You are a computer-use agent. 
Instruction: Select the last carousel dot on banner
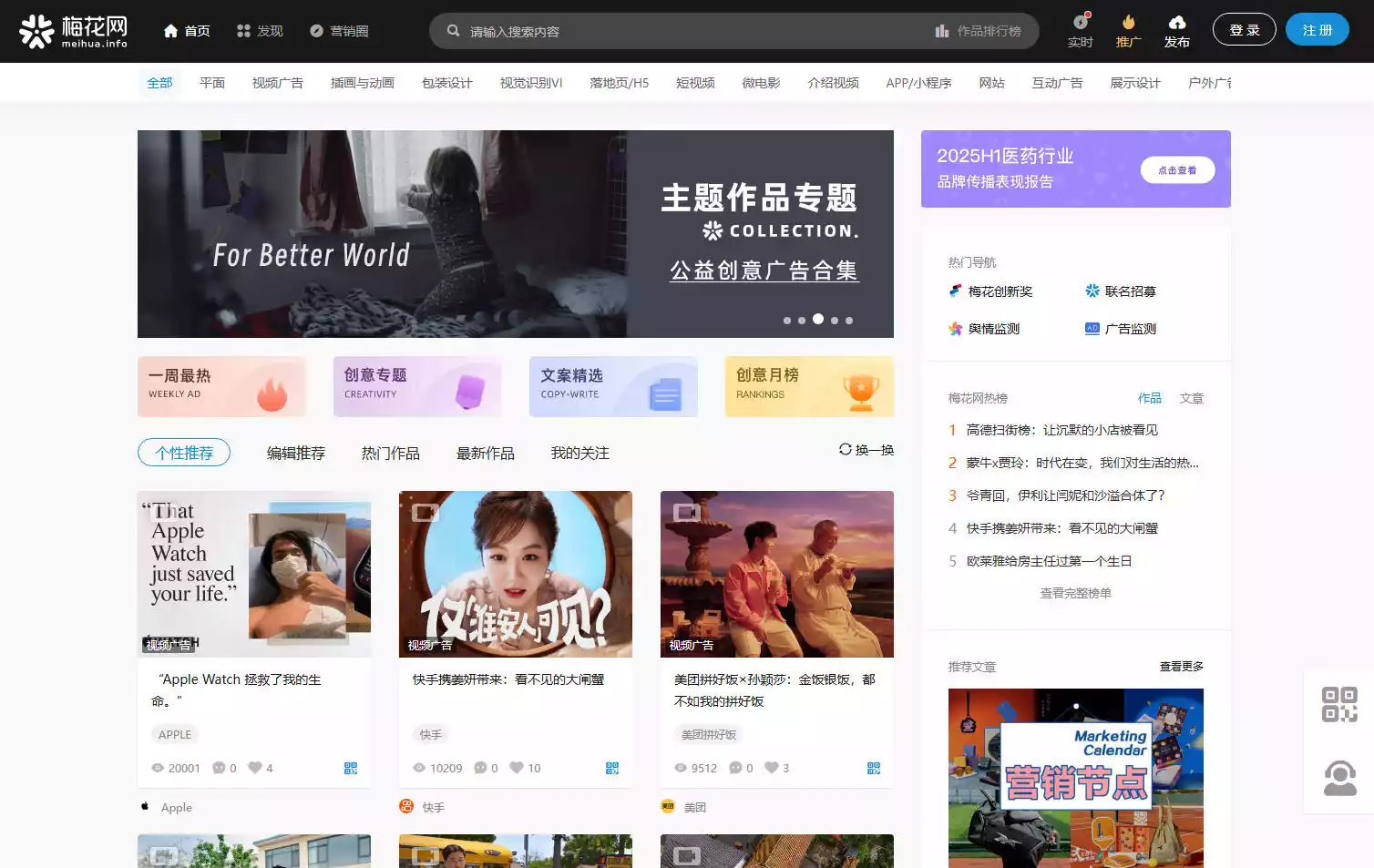(849, 321)
